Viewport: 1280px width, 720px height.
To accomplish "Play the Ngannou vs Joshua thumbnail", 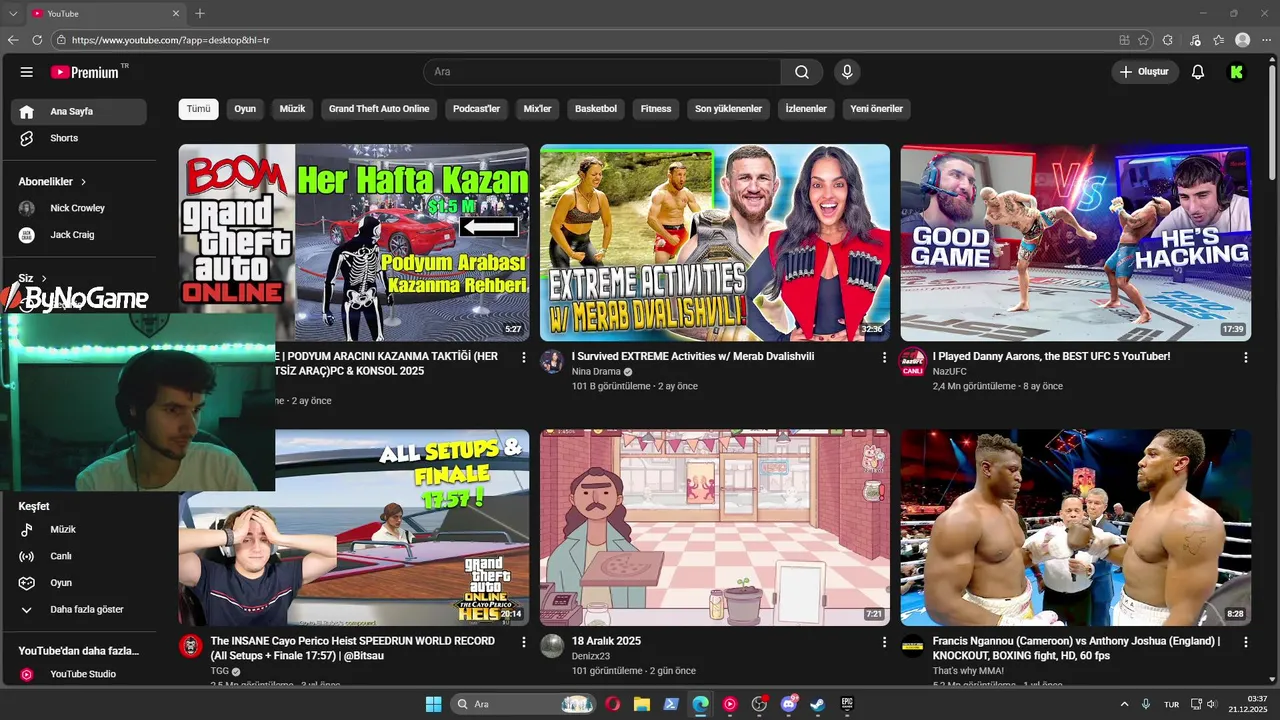I will point(1075,528).
